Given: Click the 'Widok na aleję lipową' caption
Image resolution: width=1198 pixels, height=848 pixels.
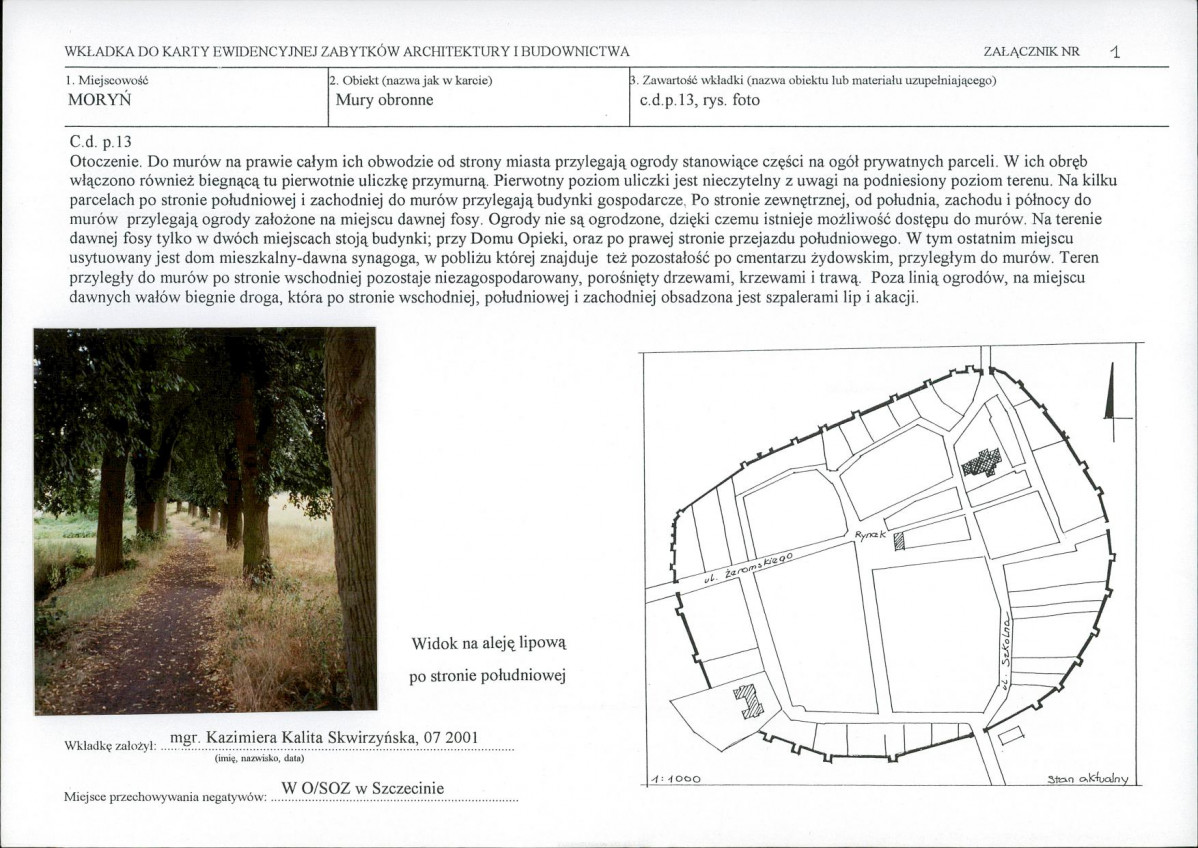Looking at the screenshot, I should pos(488,642).
